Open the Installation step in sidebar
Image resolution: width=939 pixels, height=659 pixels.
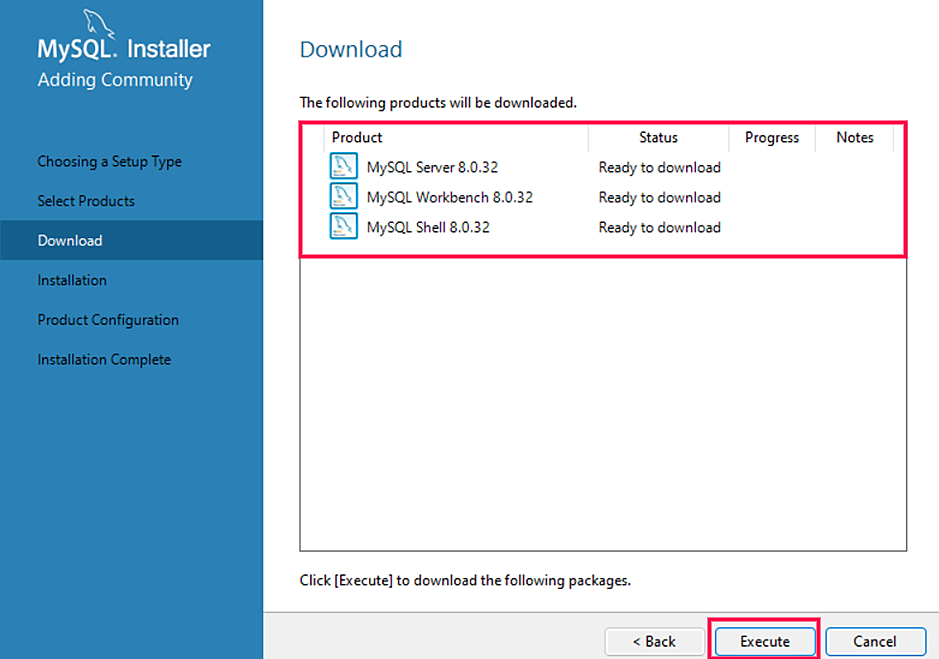click(x=72, y=280)
